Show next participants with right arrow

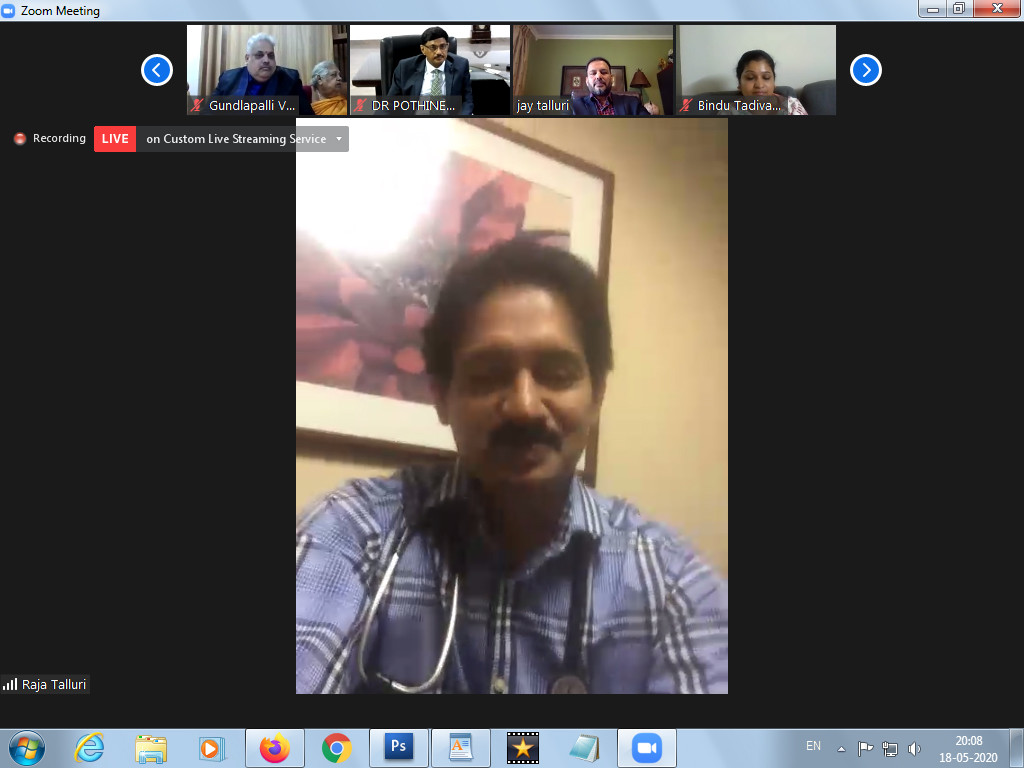(865, 70)
